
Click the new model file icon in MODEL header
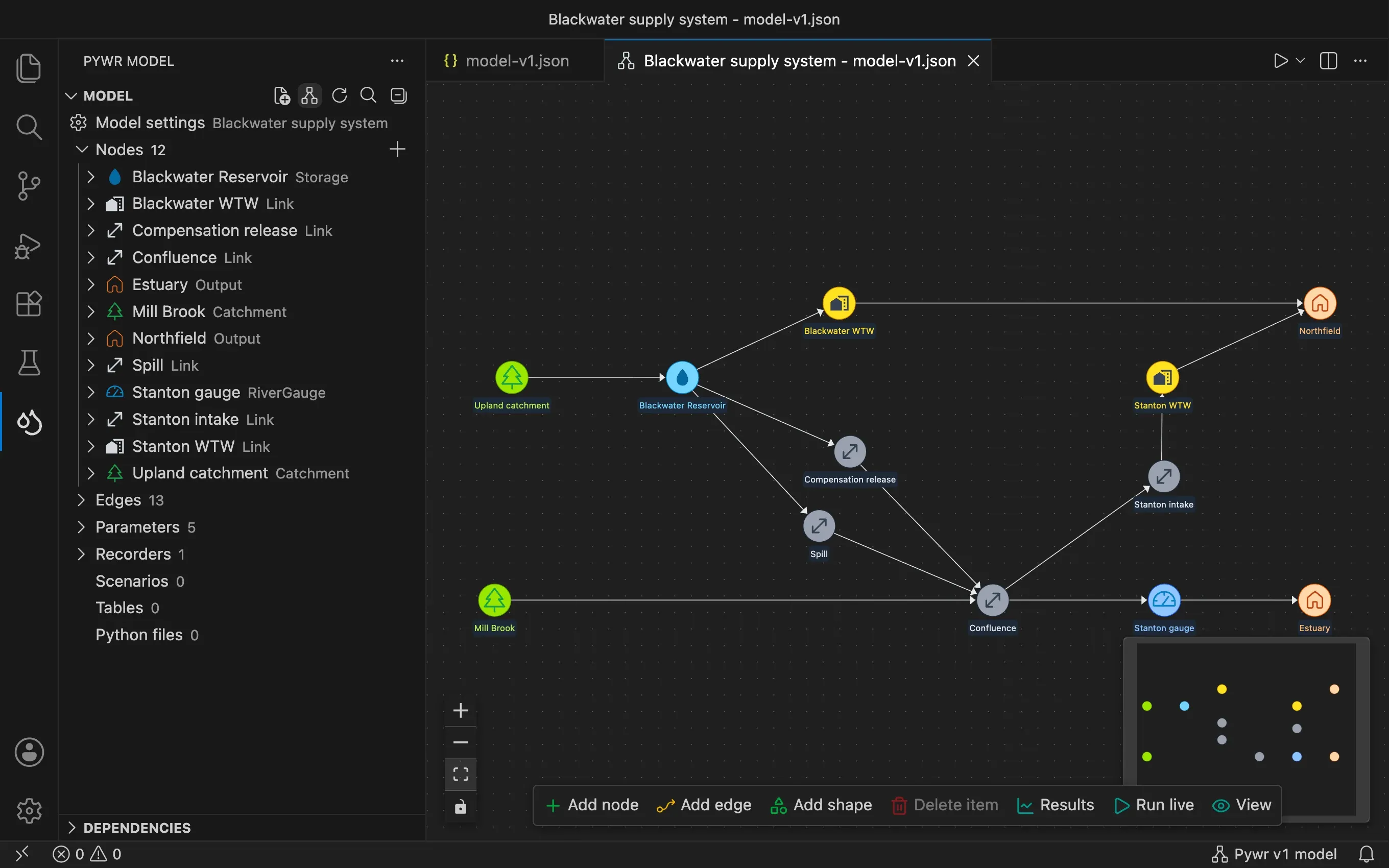[x=282, y=95]
